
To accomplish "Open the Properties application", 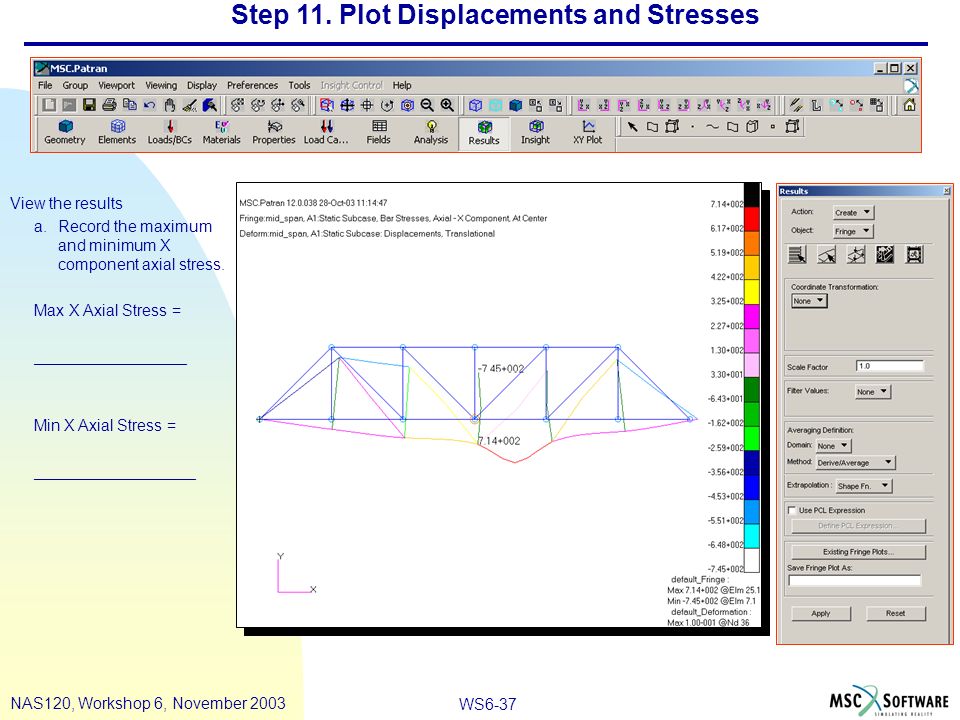I will tap(274, 132).
